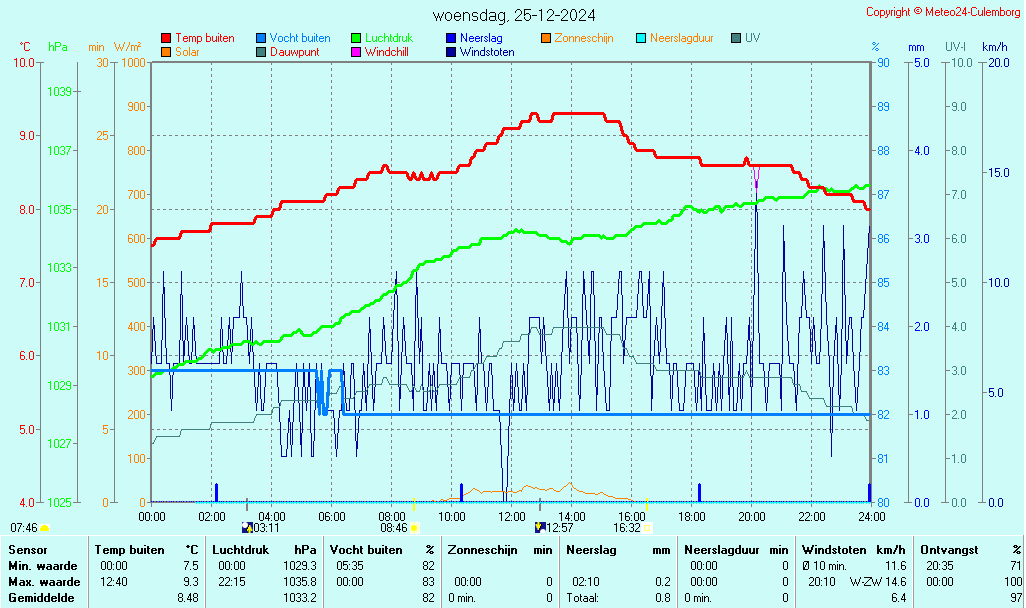Click the red Temp buiten legend square
This screenshot has width=1026, height=608.
(166, 38)
